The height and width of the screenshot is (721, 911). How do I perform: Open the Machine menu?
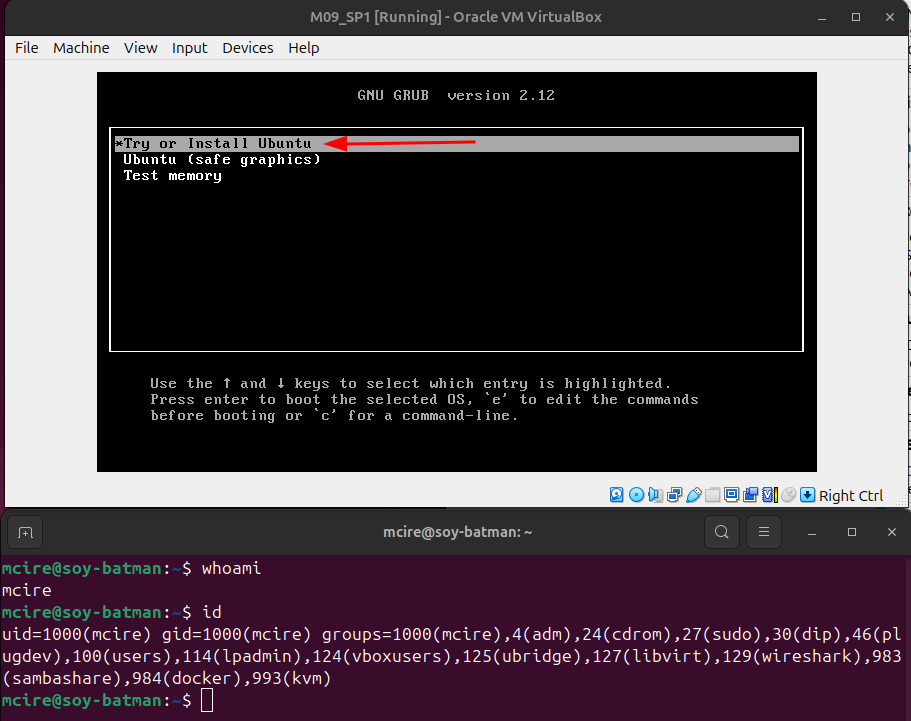point(81,48)
